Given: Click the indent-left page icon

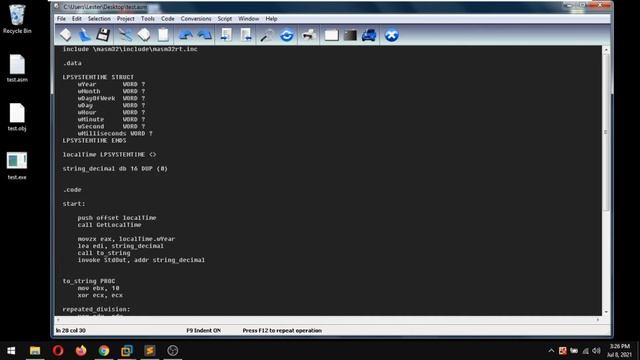Looking at the screenshot, I should pyautogui.click(x=227, y=35).
